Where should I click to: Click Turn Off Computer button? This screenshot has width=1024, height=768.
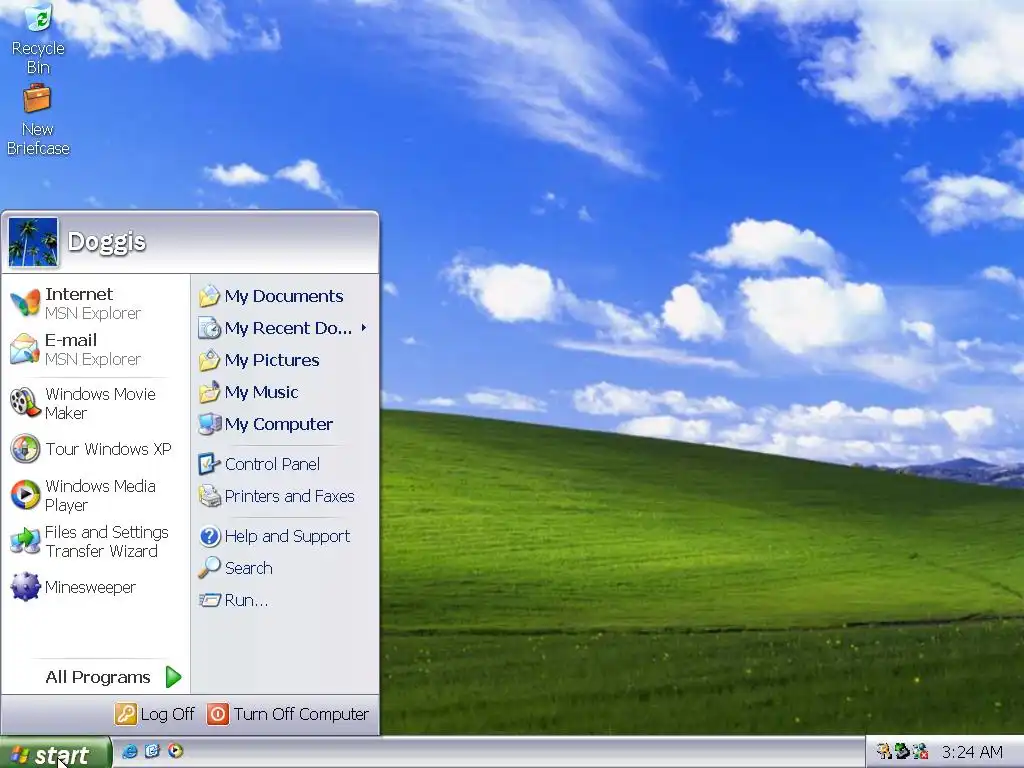coord(288,714)
